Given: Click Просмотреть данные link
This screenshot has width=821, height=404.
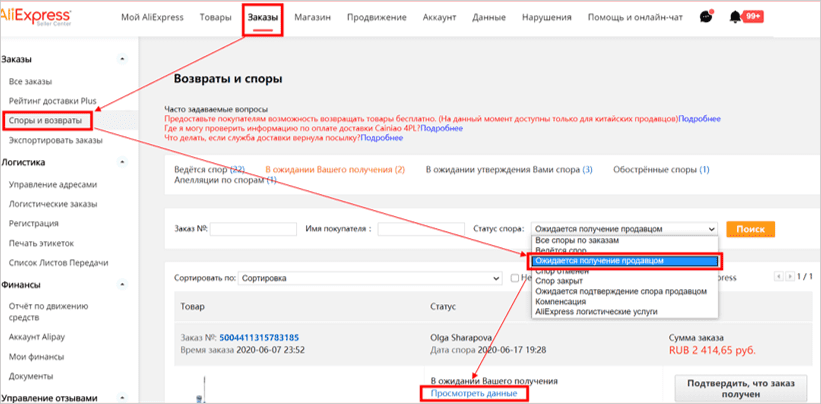Looking at the screenshot, I should coord(474,393).
